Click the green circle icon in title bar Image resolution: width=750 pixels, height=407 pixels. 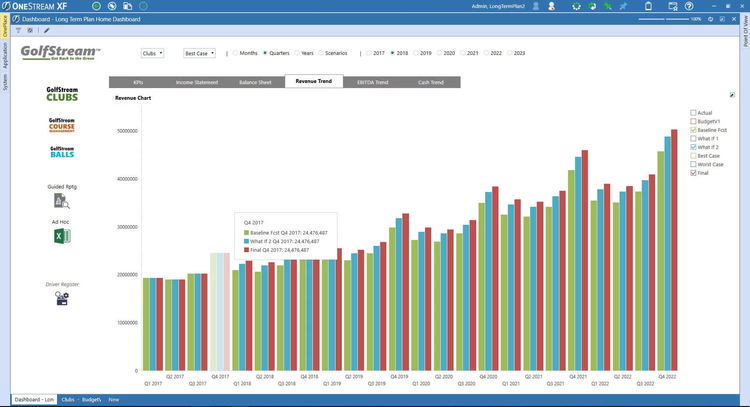(x=96, y=6)
